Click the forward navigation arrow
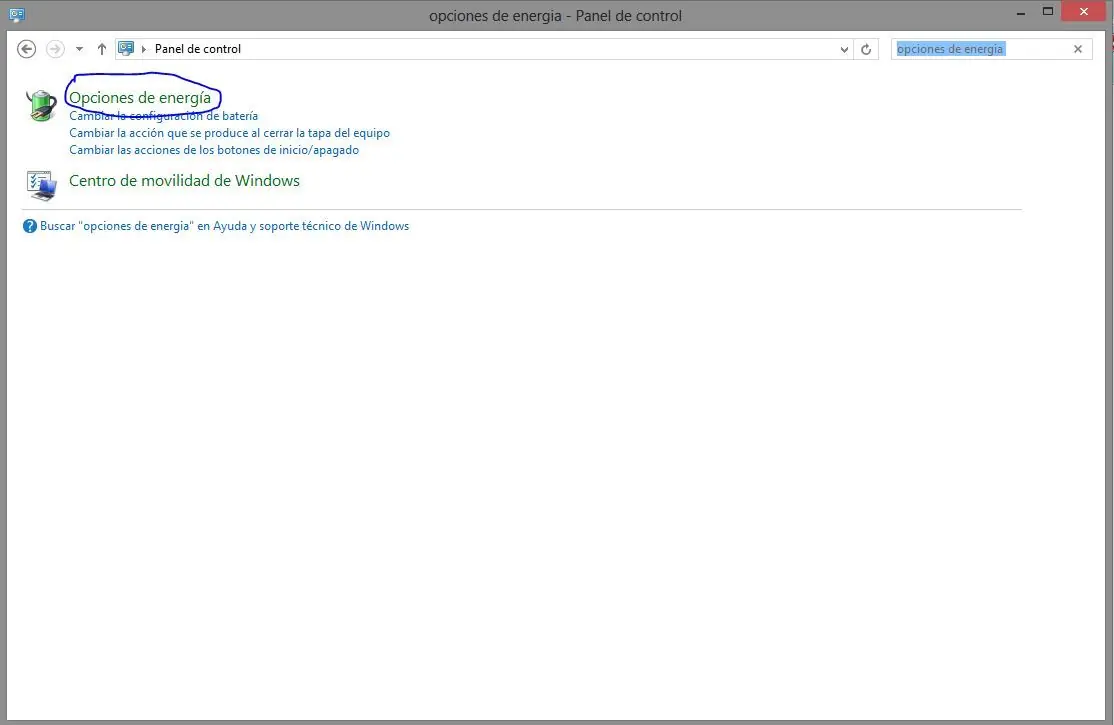 tap(55, 49)
